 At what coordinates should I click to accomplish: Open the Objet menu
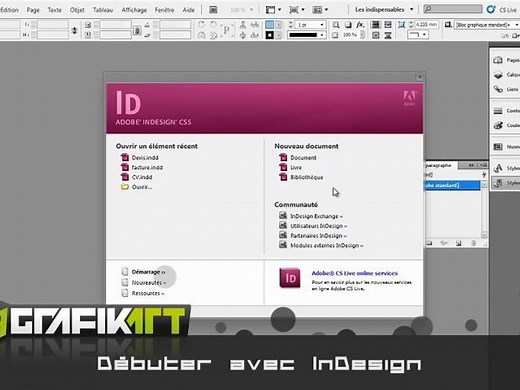tap(77, 10)
